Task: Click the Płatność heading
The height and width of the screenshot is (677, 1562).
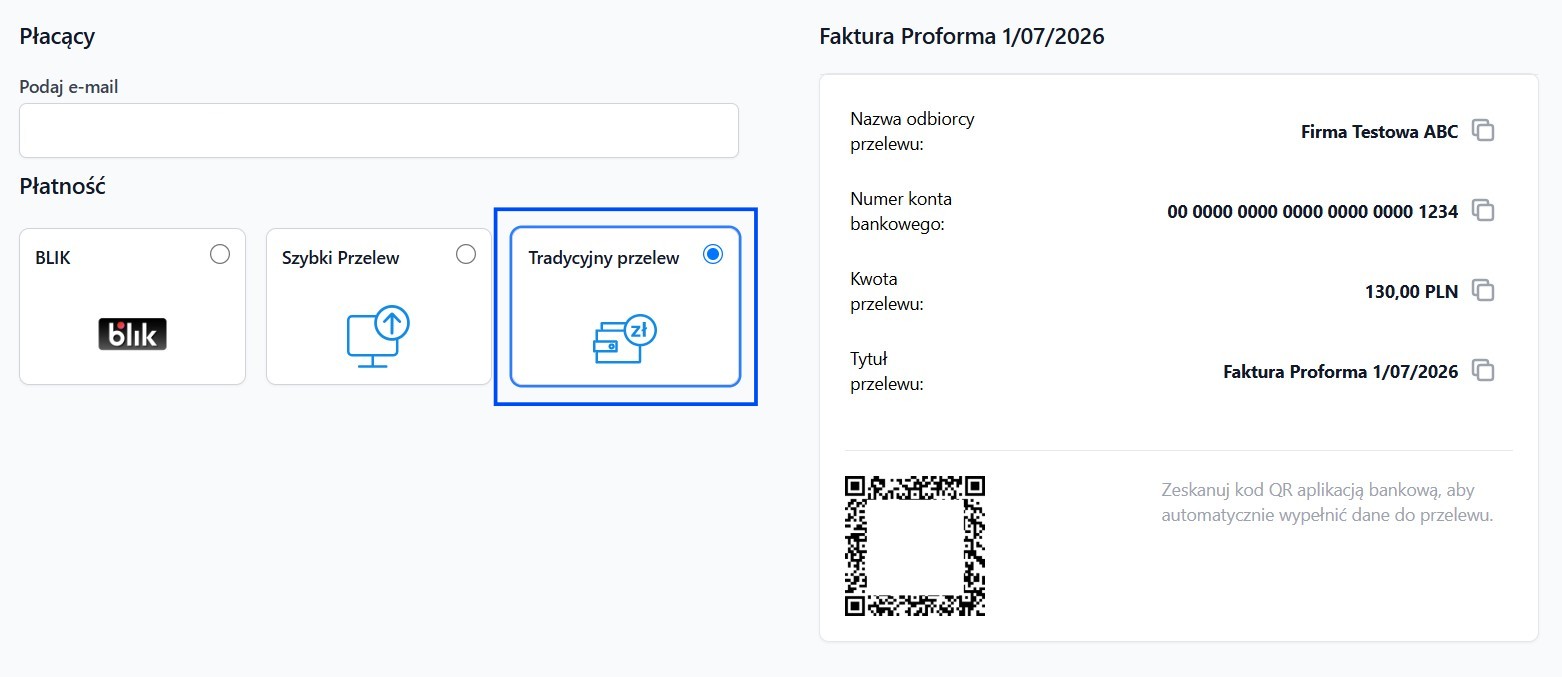Action: click(x=62, y=186)
